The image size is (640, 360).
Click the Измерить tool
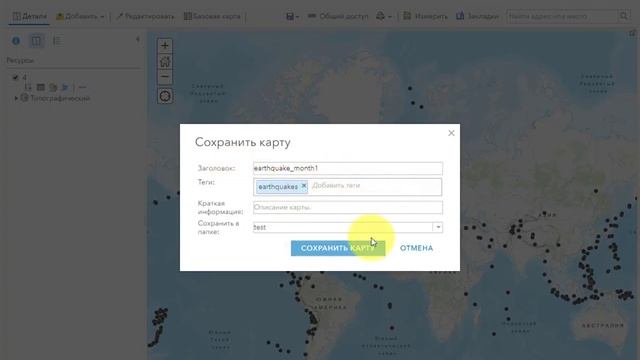[425, 16]
